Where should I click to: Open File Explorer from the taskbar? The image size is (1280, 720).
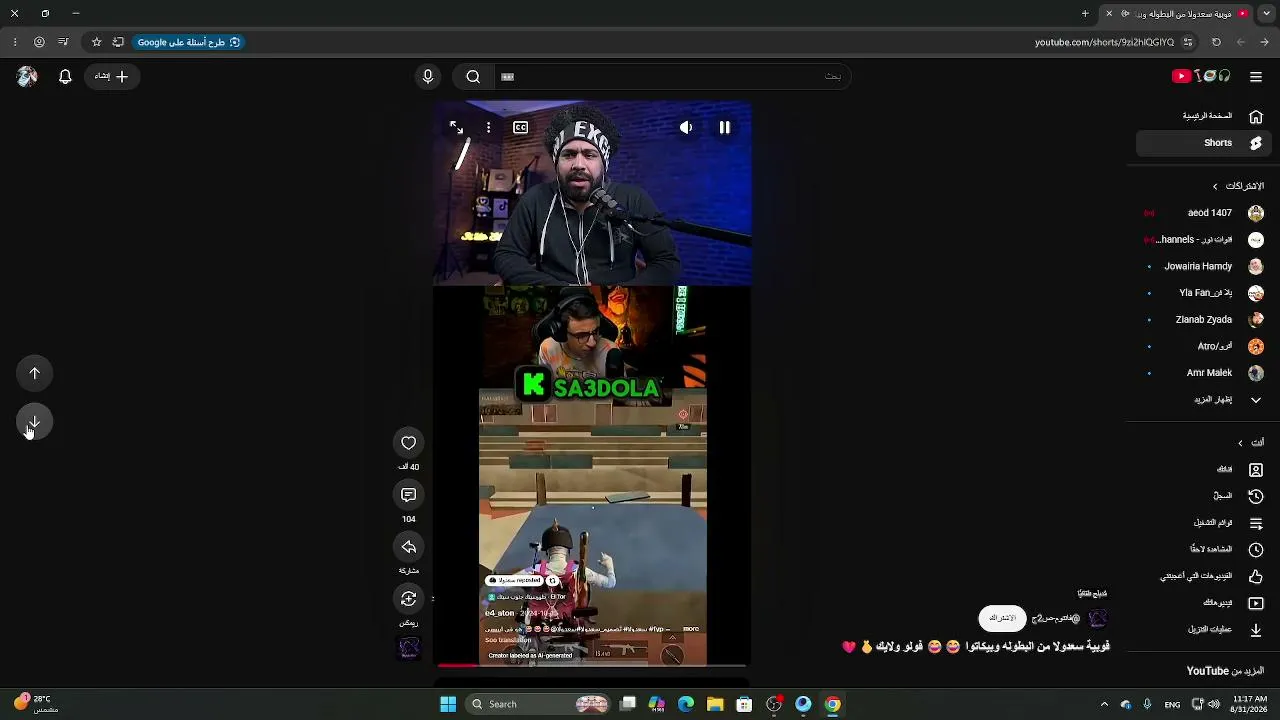(715, 704)
